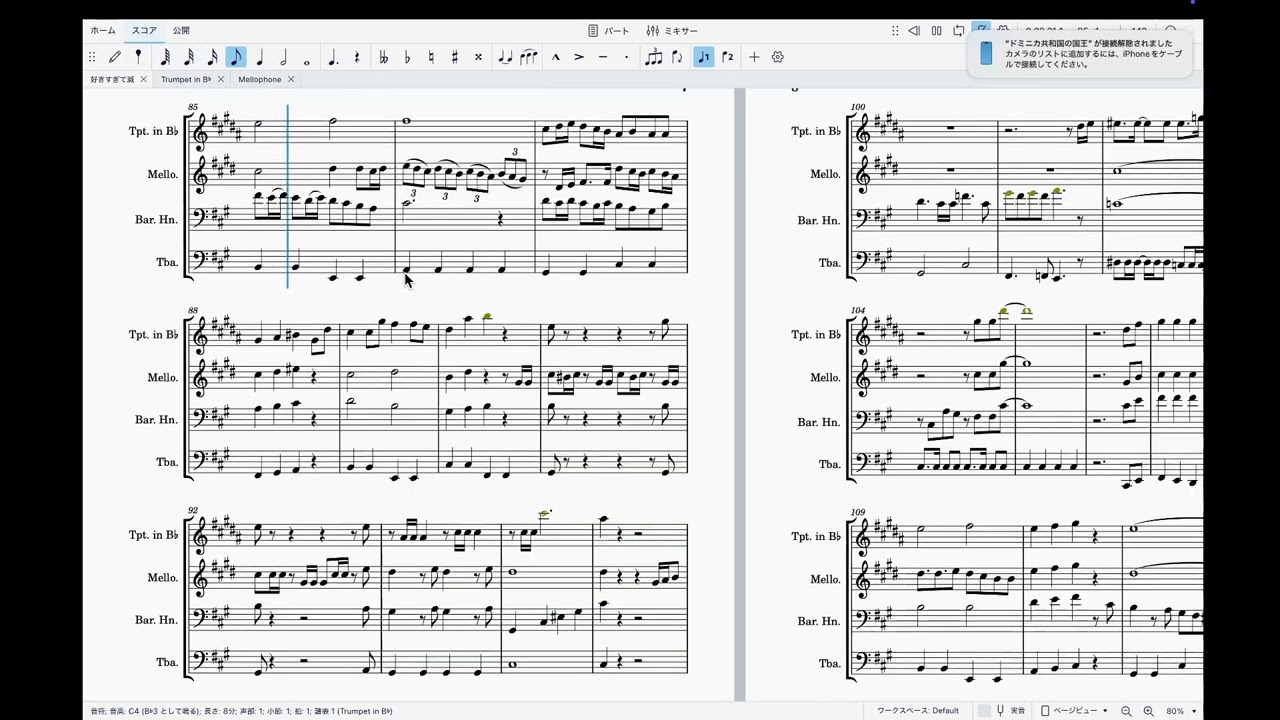Viewport: 1280px width, 720px height.
Task: Select the 16th note duration
Action: [x=212, y=57]
